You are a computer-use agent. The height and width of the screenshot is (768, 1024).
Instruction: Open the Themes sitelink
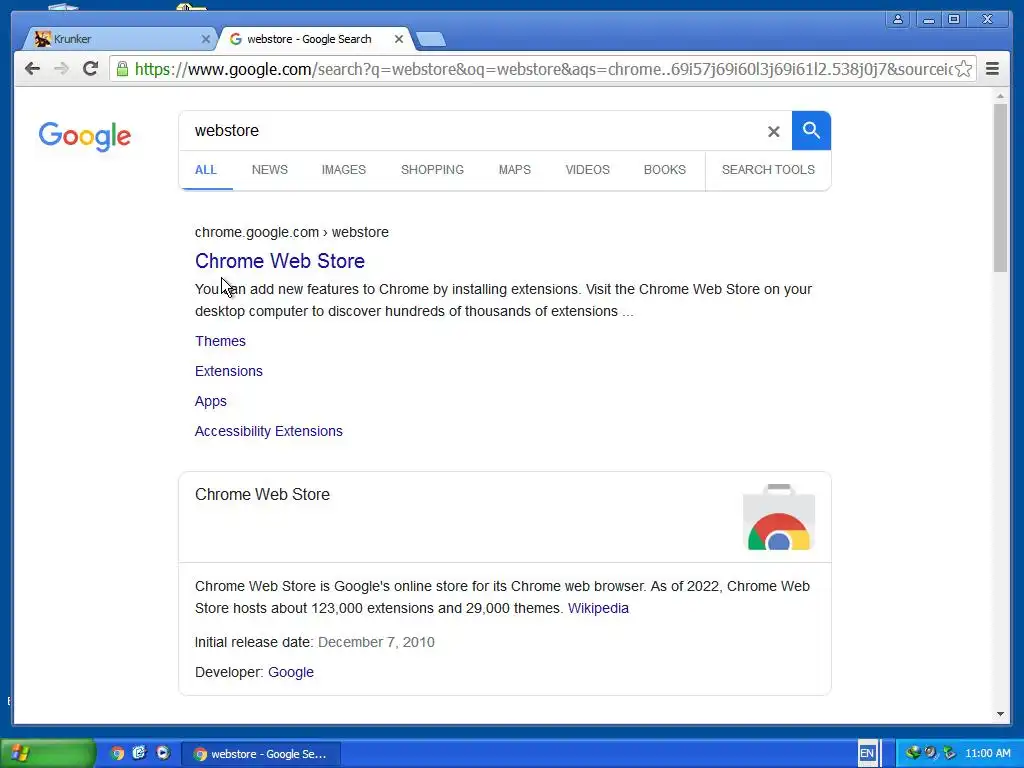point(220,341)
